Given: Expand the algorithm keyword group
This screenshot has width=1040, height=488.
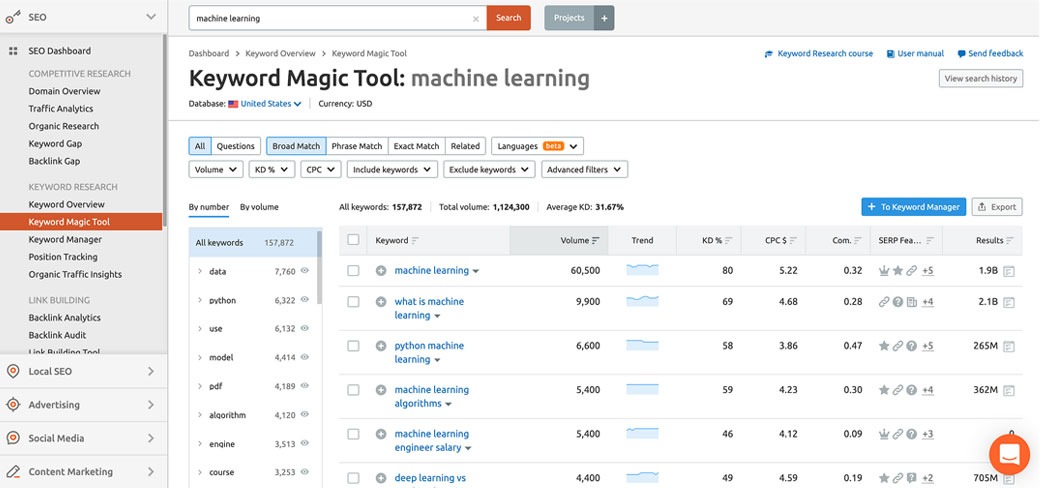Looking at the screenshot, I should [x=200, y=415].
